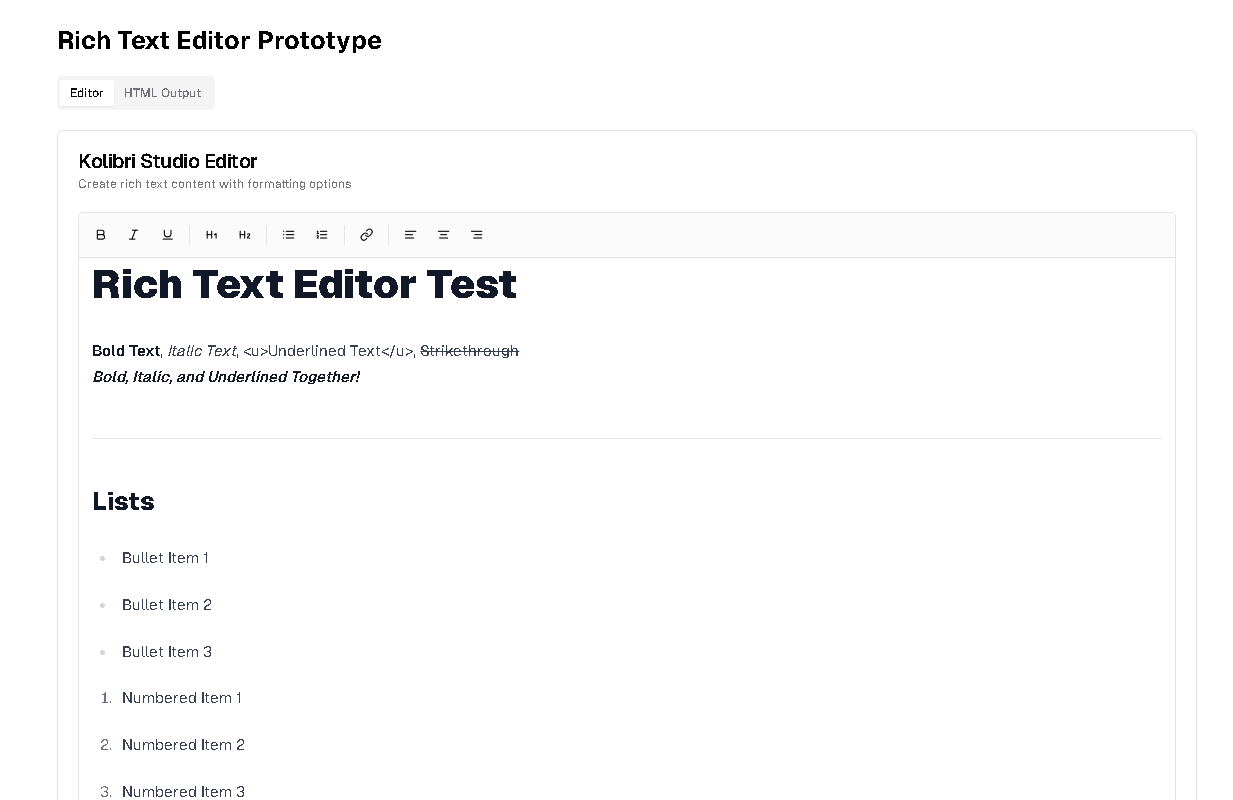
Task: Toggle underline formatting in the toolbar
Action: pos(167,235)
